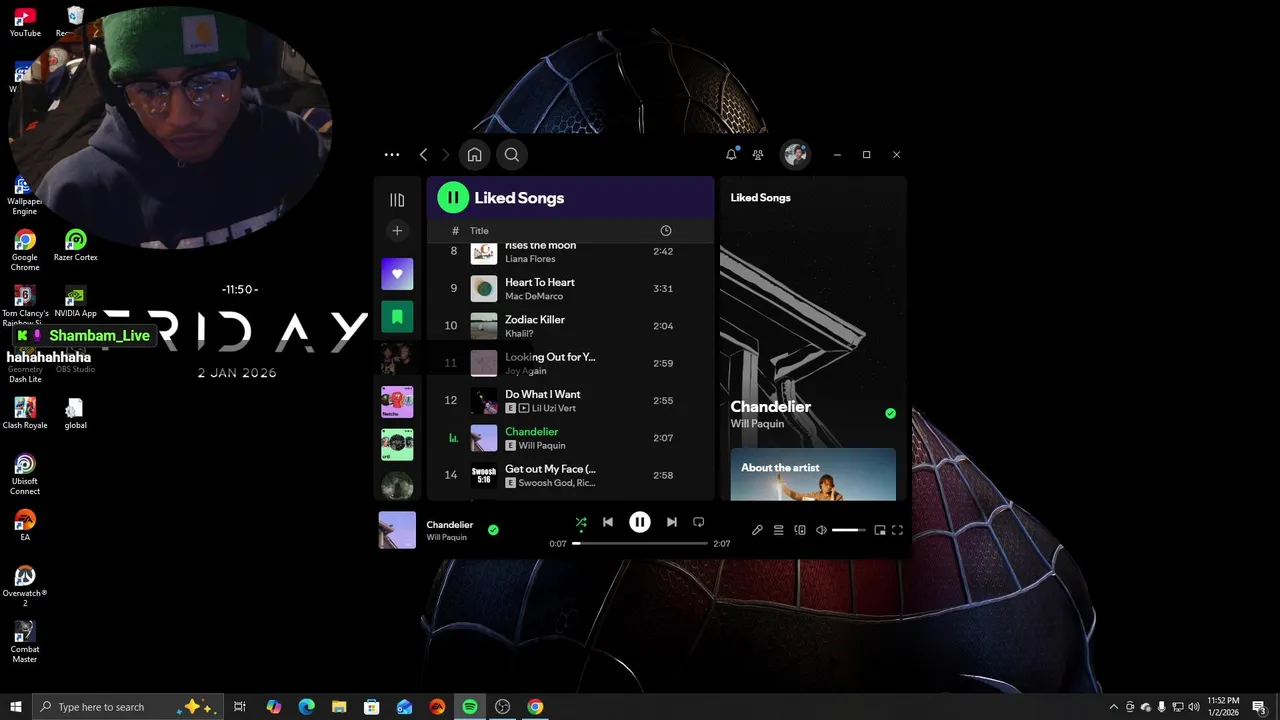The height and width of the screenshot is (720, 1280).
Task: Open Connect to a device icon
Action: click(x=800, y=530)
